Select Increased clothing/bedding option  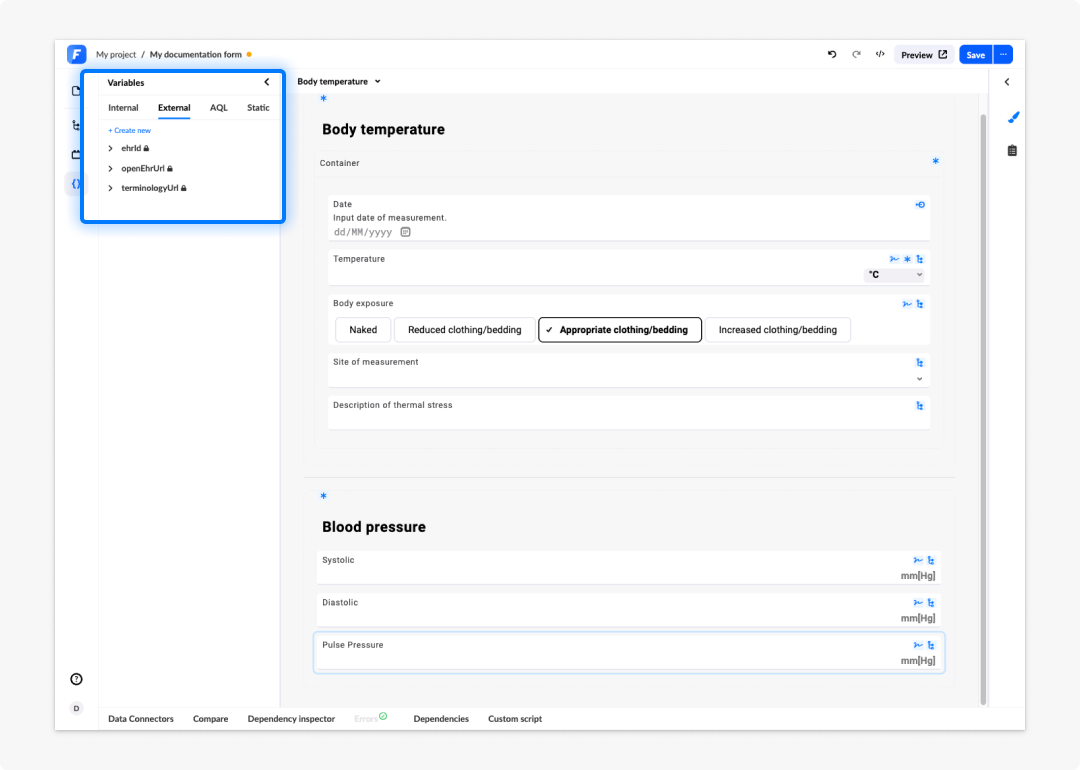click(x=778, y=330)
